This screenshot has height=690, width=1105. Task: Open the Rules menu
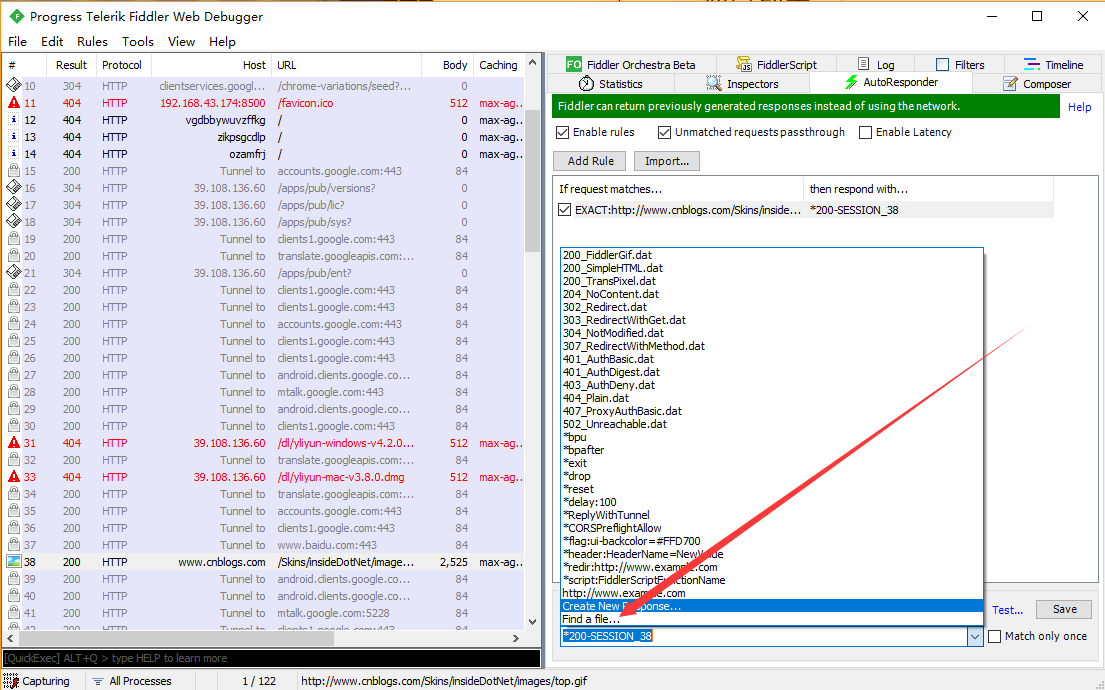pos(92,42)
